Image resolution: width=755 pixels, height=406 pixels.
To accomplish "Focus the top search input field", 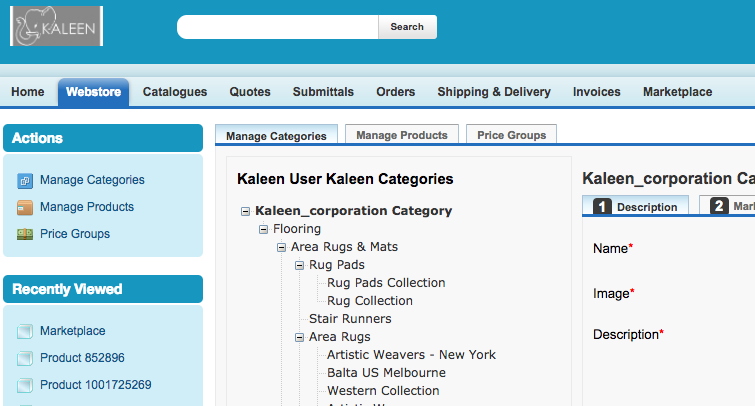I will pos(278,27).
